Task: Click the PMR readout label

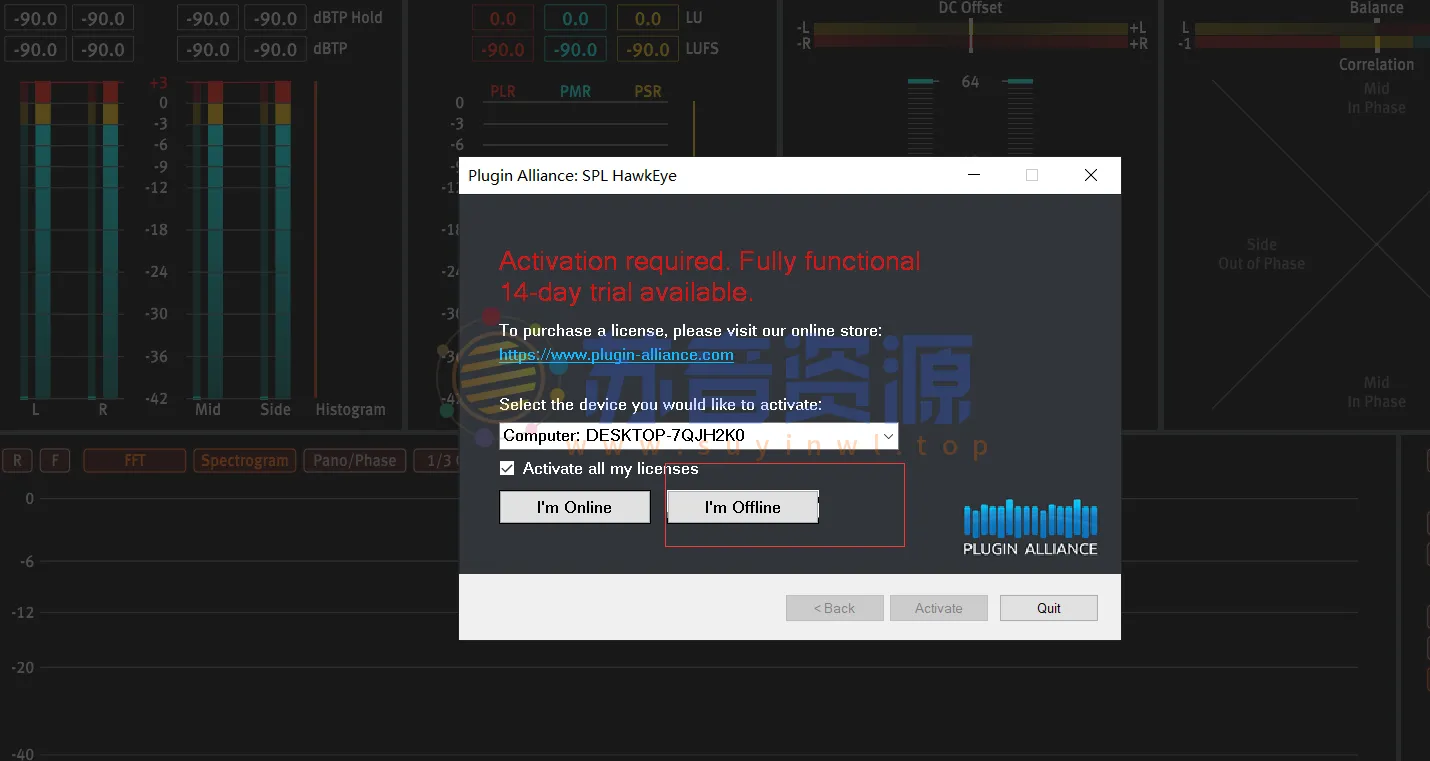Action: click(575, 92)
